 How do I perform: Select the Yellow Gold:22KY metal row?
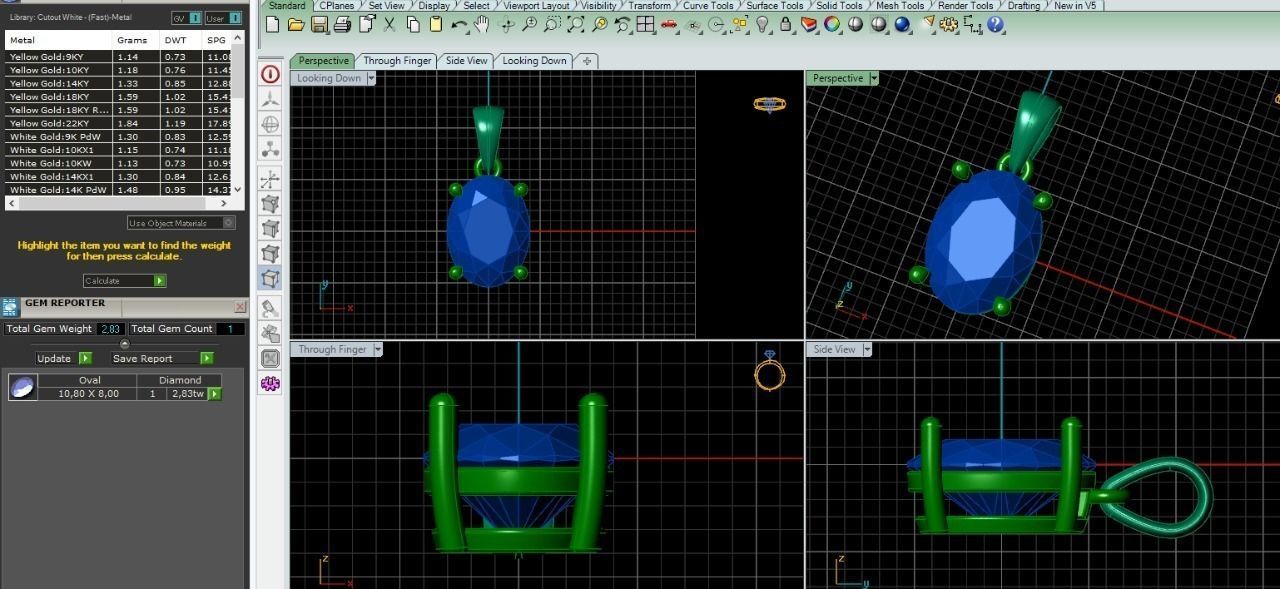tap(119, 123)
